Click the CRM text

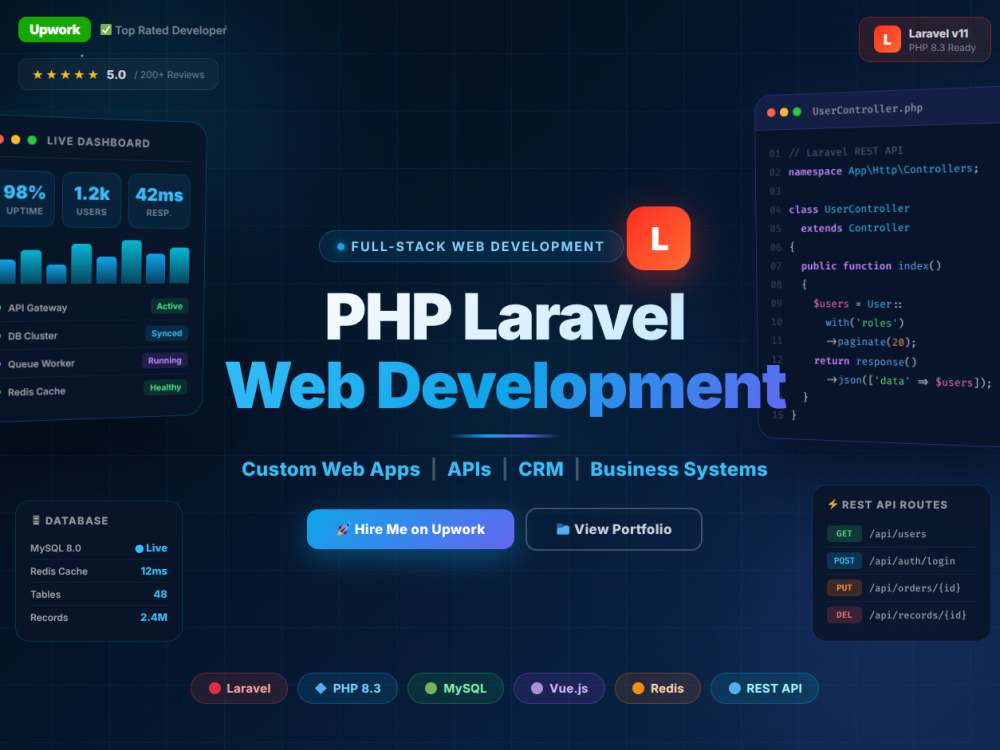(541, 469)
